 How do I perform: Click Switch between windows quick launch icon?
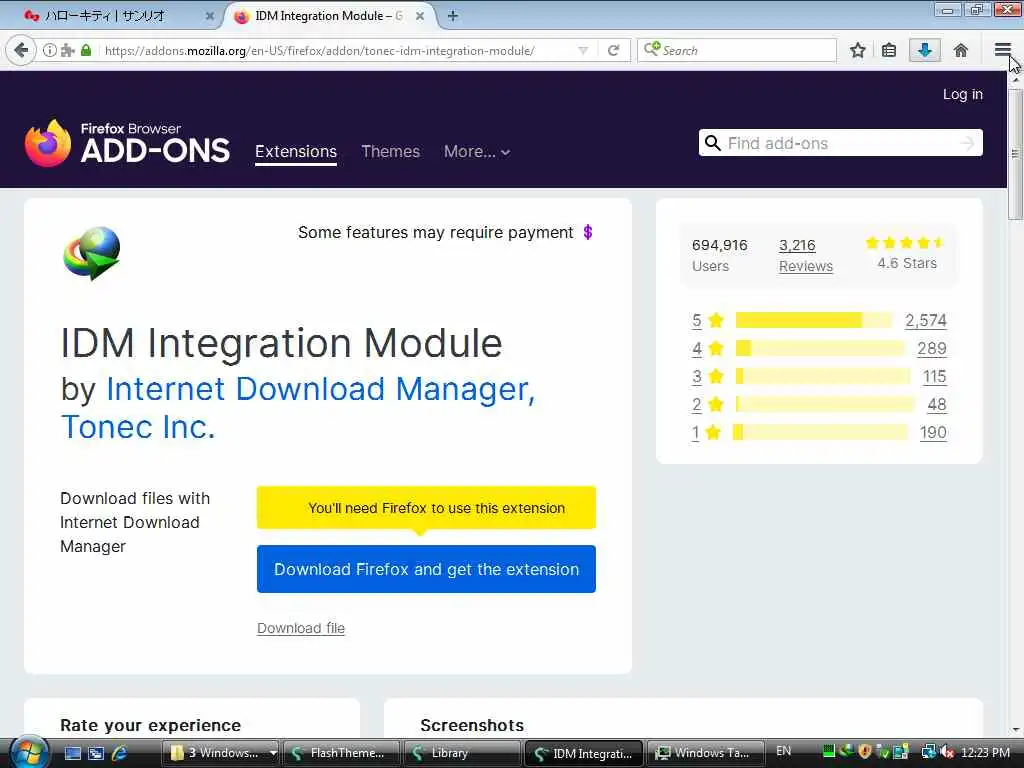pos(96,753)
